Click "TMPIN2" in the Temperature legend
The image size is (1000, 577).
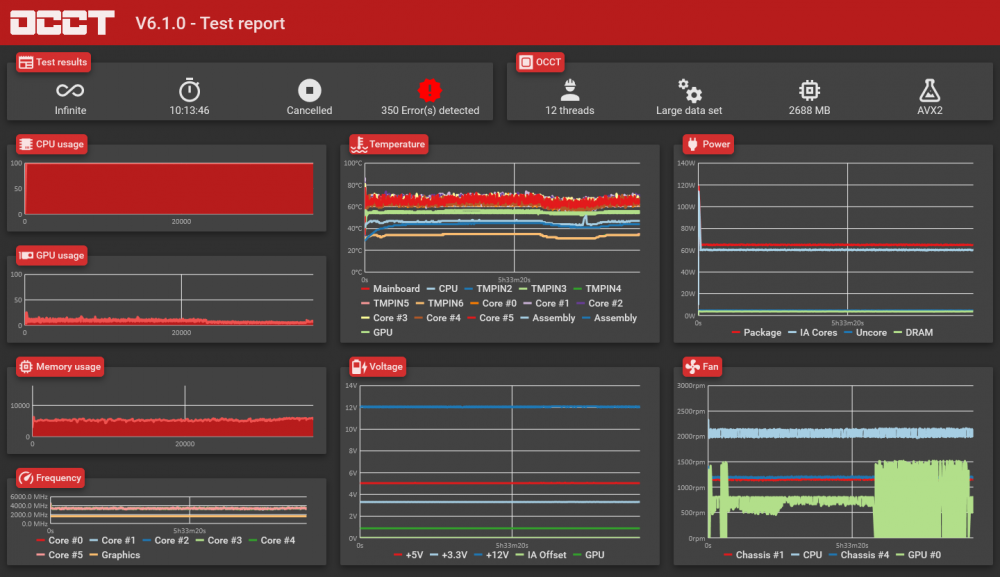coord(494,289)
